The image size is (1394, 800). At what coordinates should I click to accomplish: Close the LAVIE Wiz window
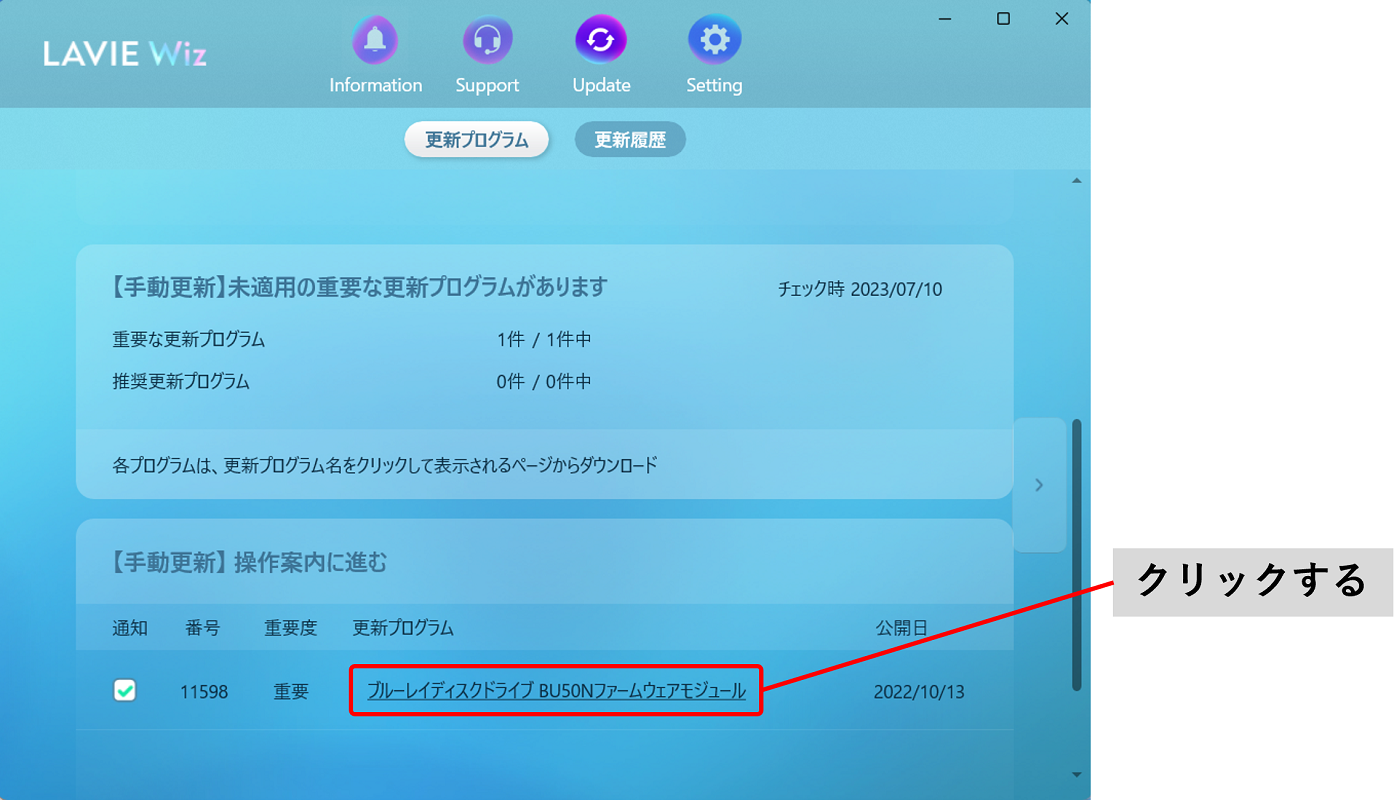pyautogui.click(x=1062, y=19)
